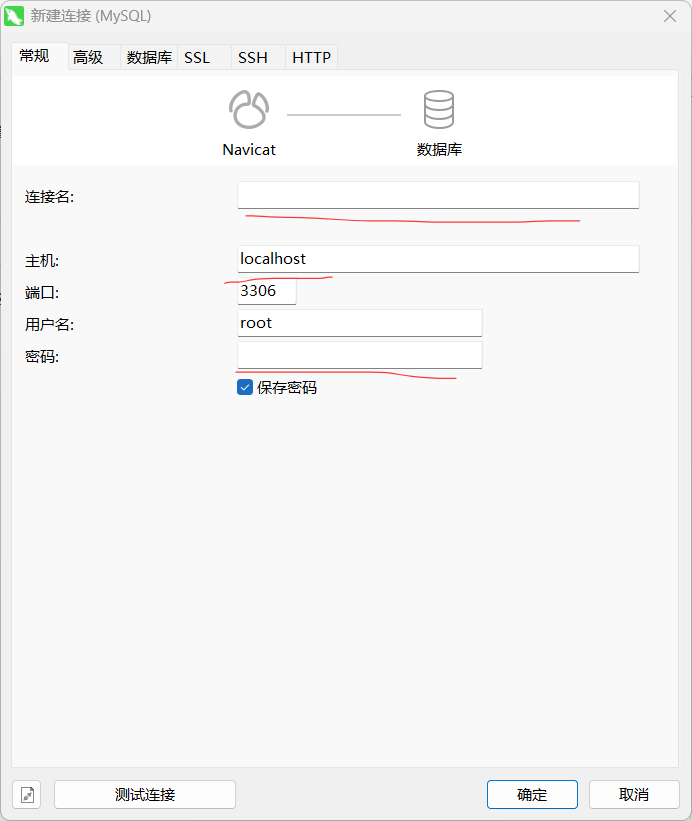Click the bottom-left expand window icon button
This screenshot has height=821, width=692.
click(x=27, y=794)
